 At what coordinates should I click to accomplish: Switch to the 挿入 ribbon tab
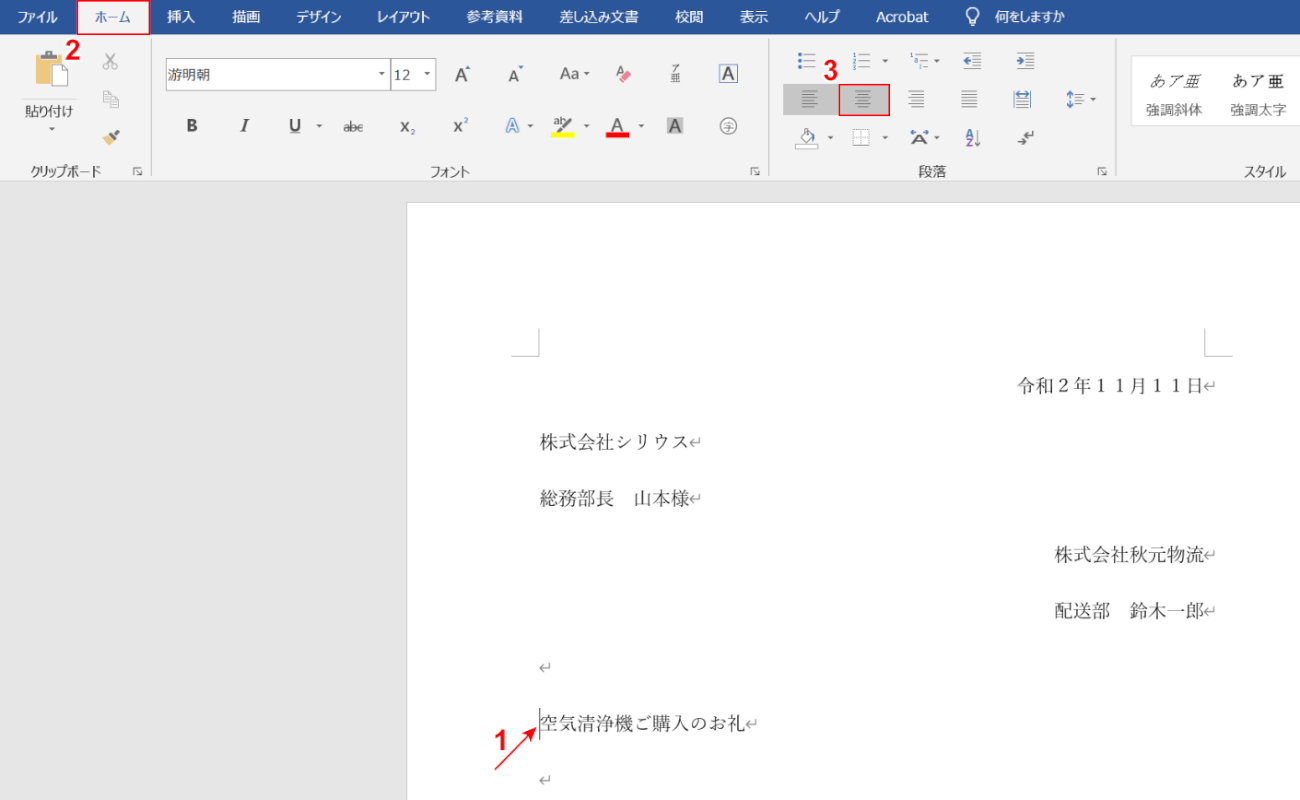179,16
